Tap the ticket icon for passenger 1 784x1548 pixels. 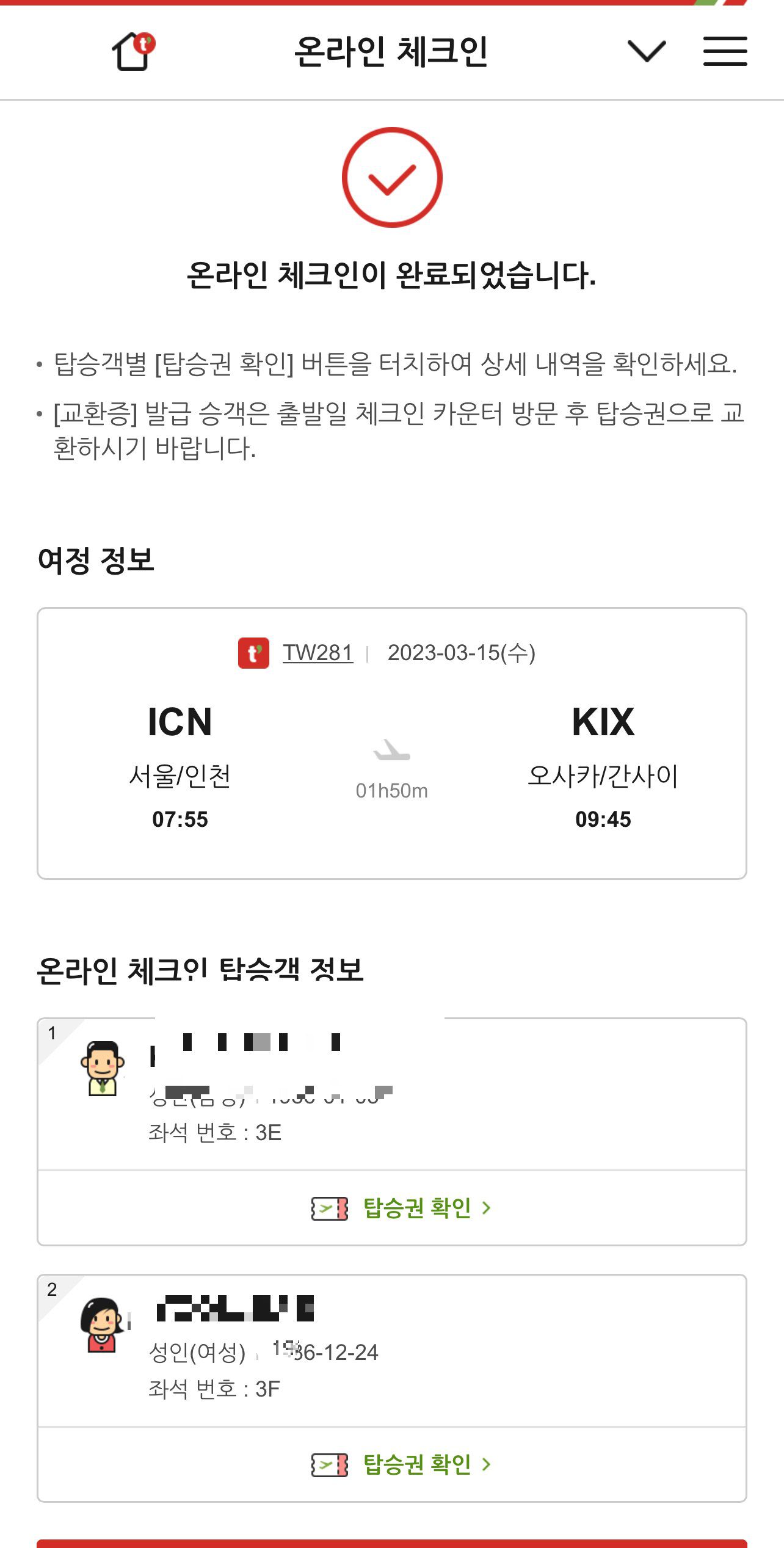tap(330, 1208)
